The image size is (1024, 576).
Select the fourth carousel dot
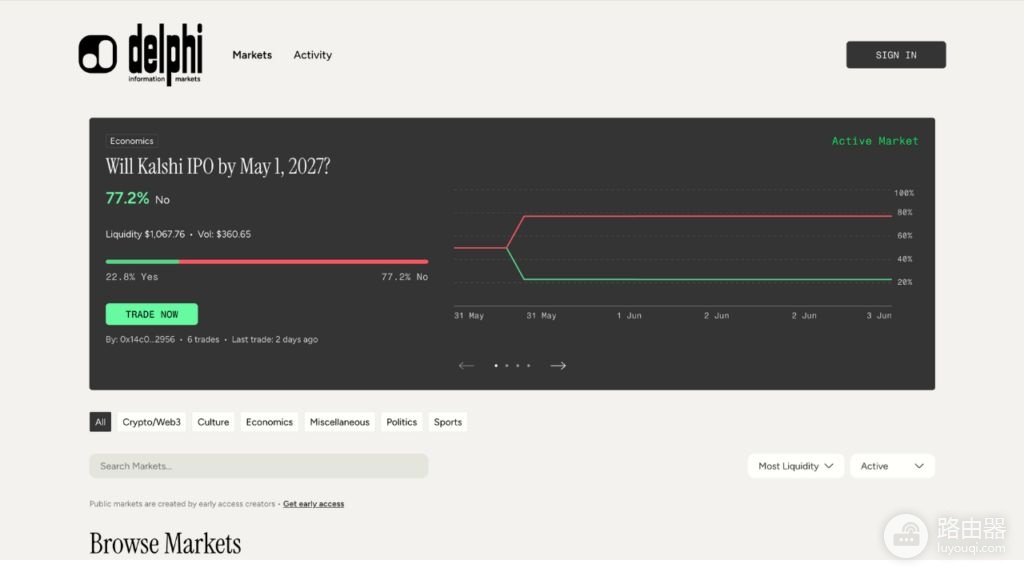[x=529, y=366]
